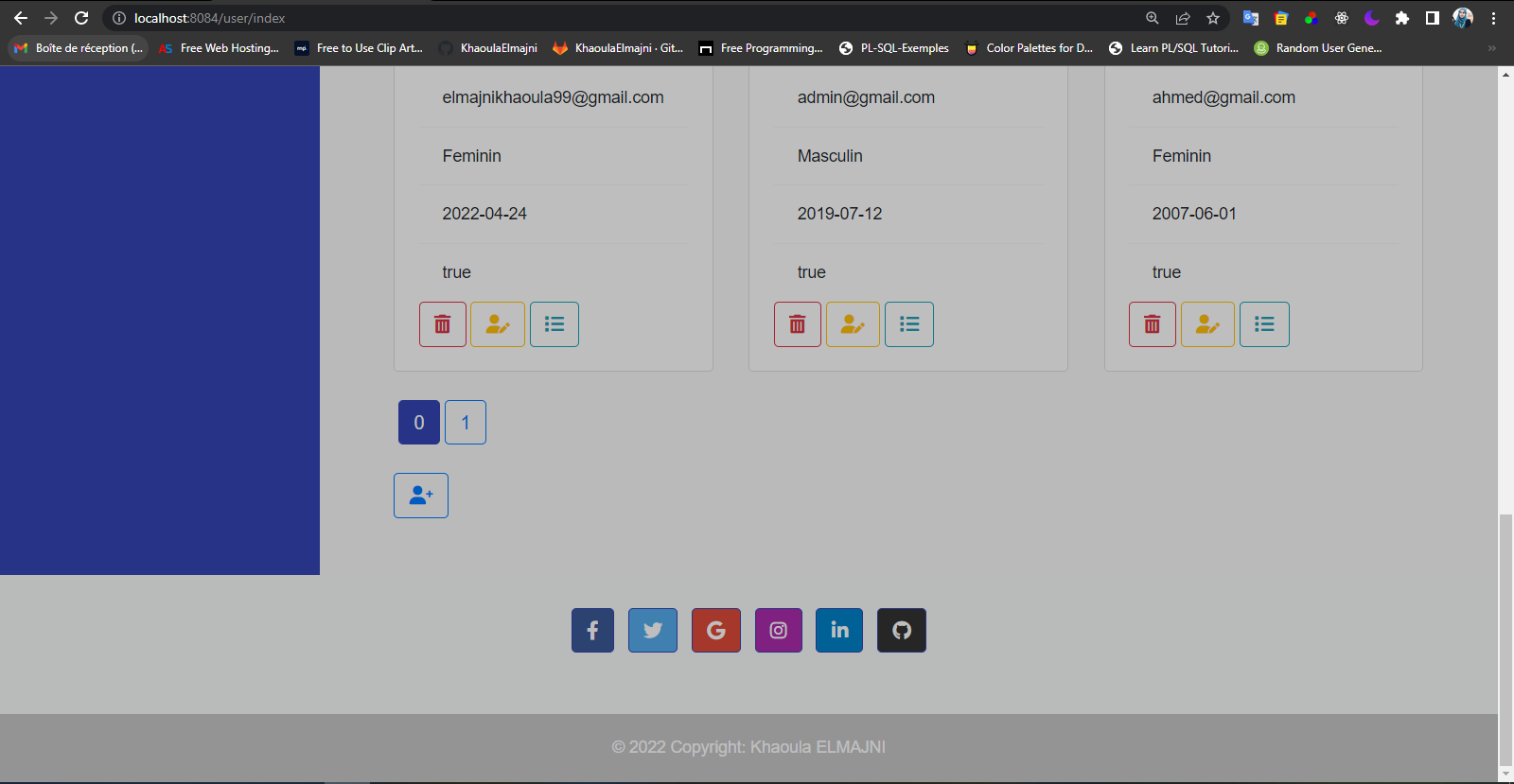Click the Masculin gender value

(x=830, y=156)
